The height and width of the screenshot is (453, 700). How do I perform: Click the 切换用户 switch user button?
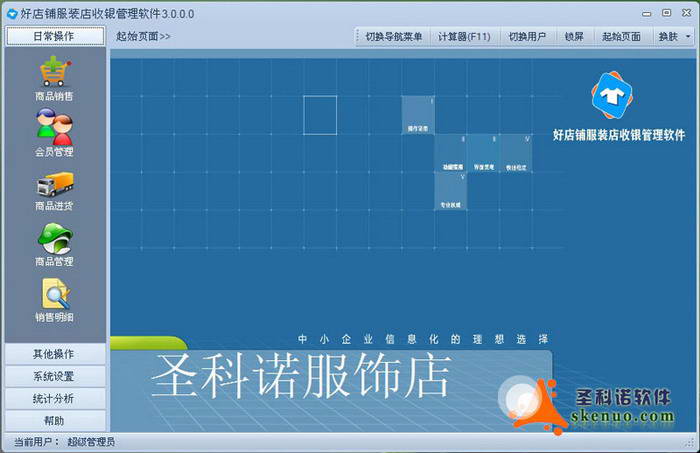pos(527,36)
